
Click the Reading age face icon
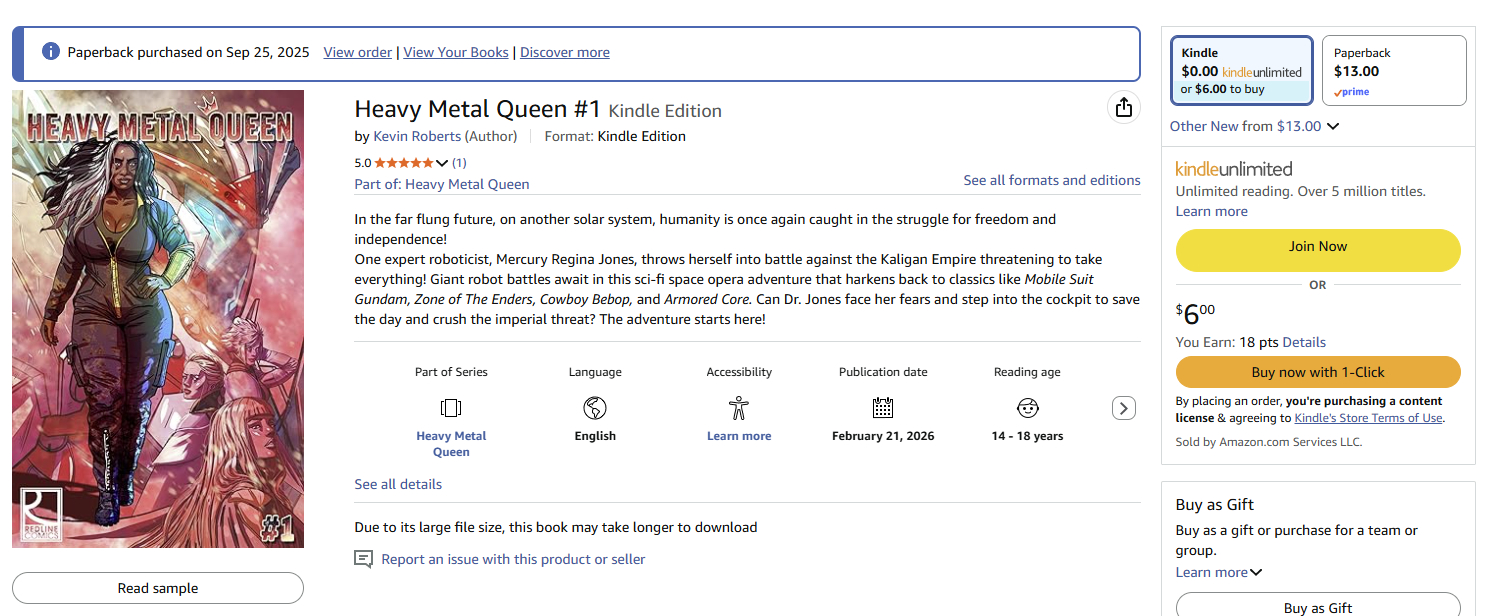(1027, 408)
